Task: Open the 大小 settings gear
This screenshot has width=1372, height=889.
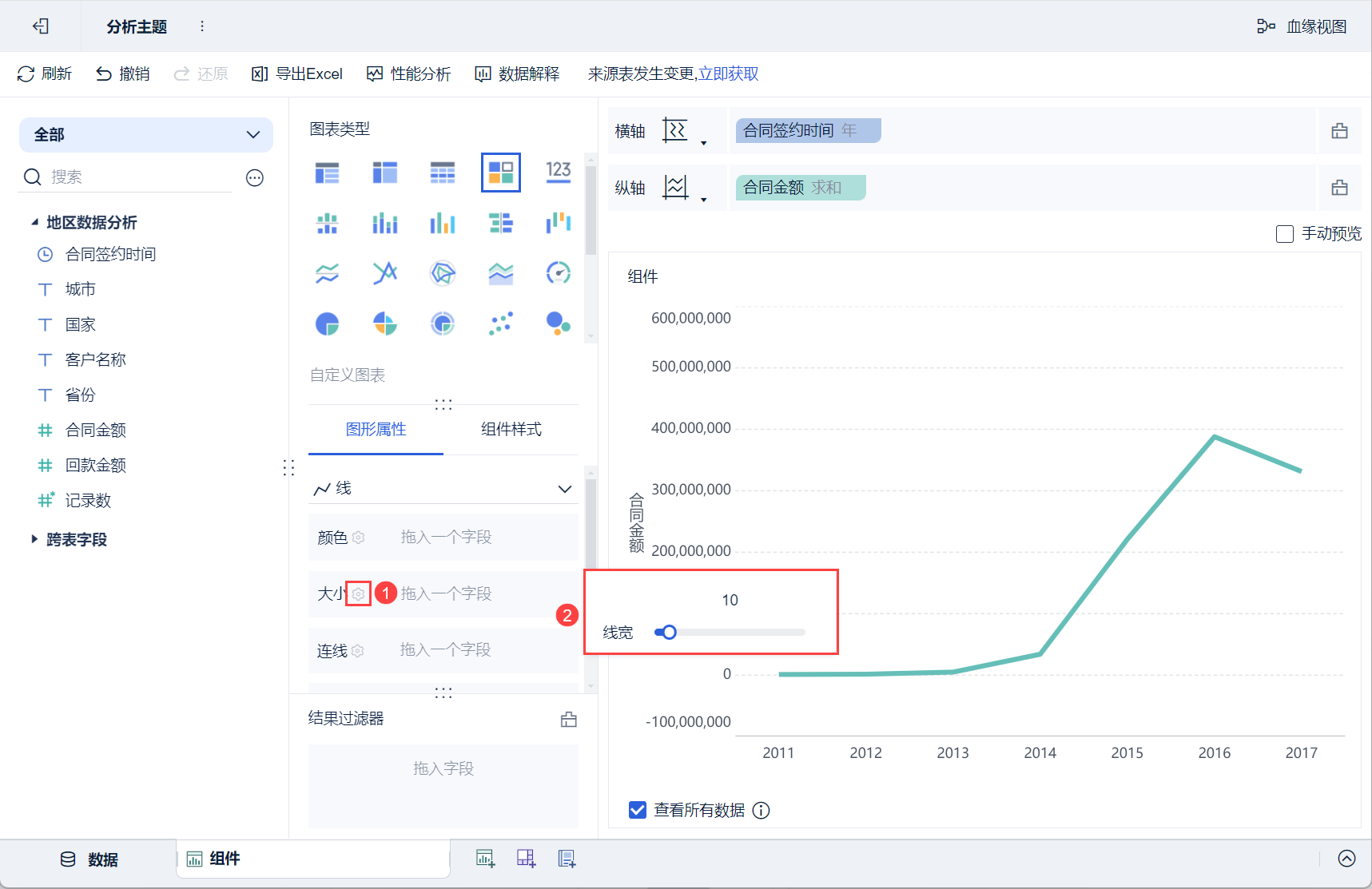Action: 358,594
